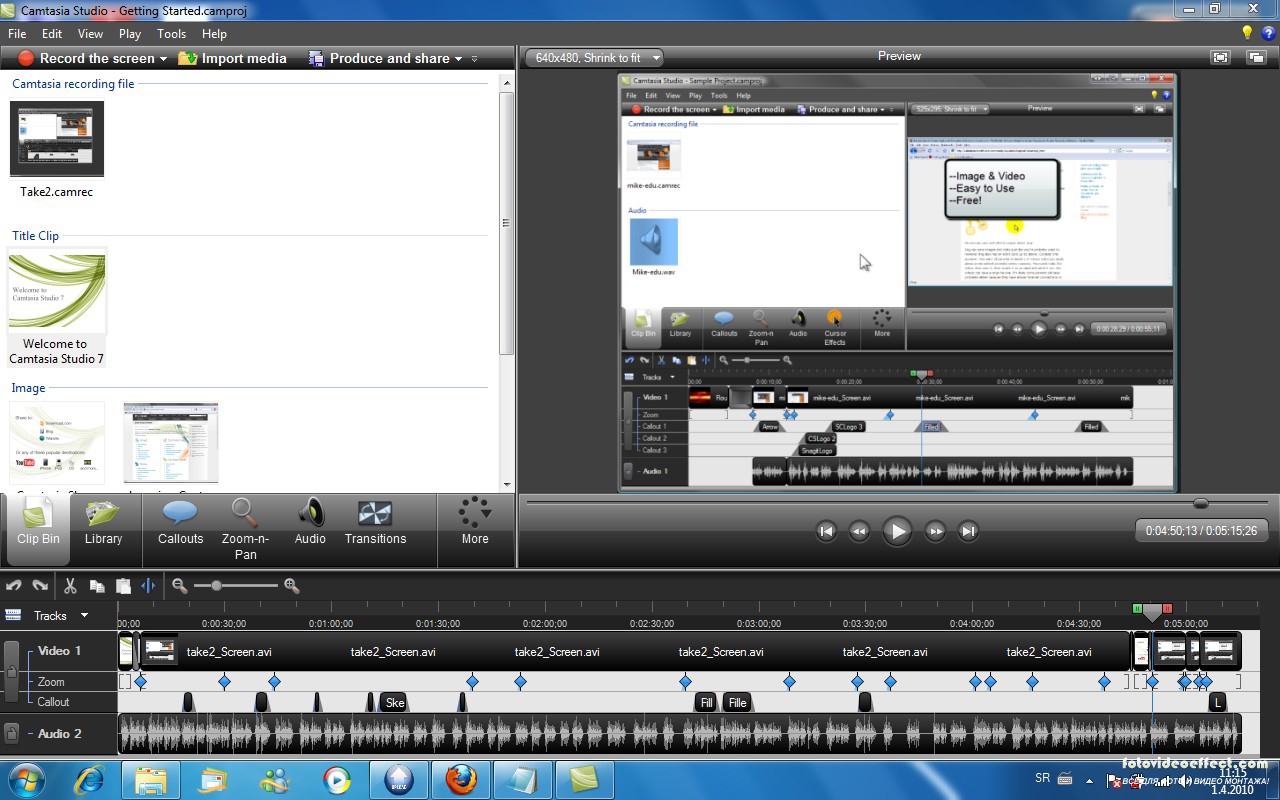Open the View menu

90,33
